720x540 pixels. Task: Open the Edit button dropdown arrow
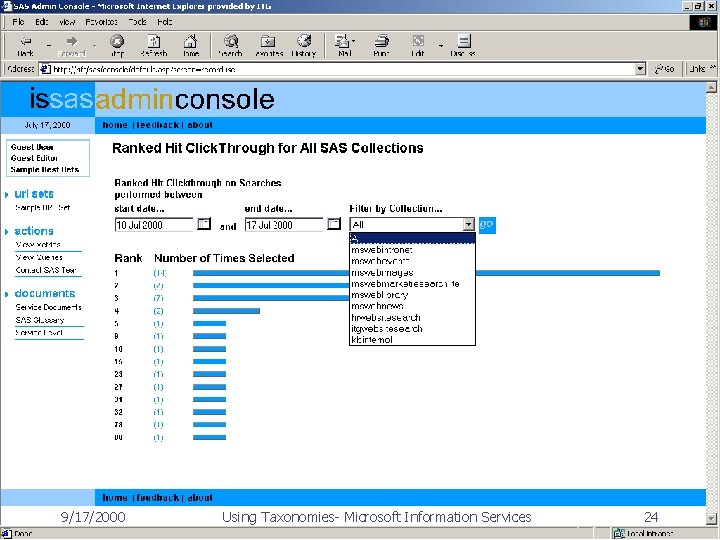(x=441, y=45)
